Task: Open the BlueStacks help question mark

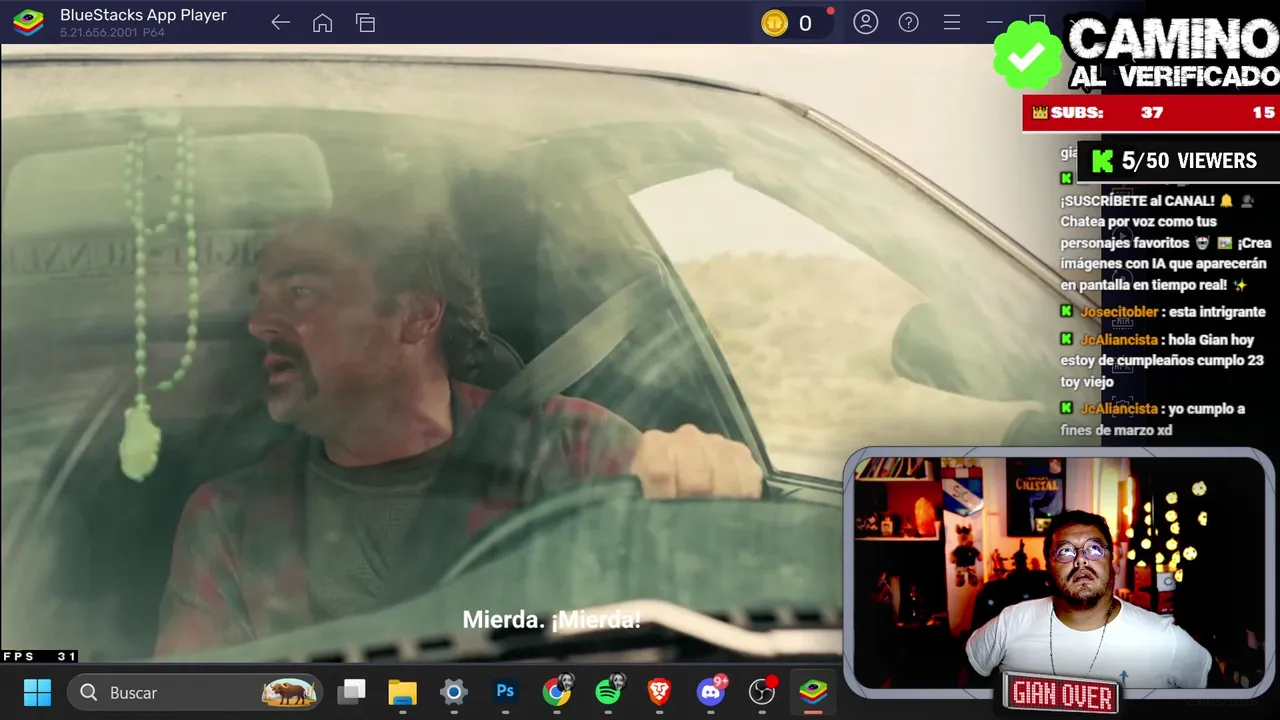Action: 908,22
